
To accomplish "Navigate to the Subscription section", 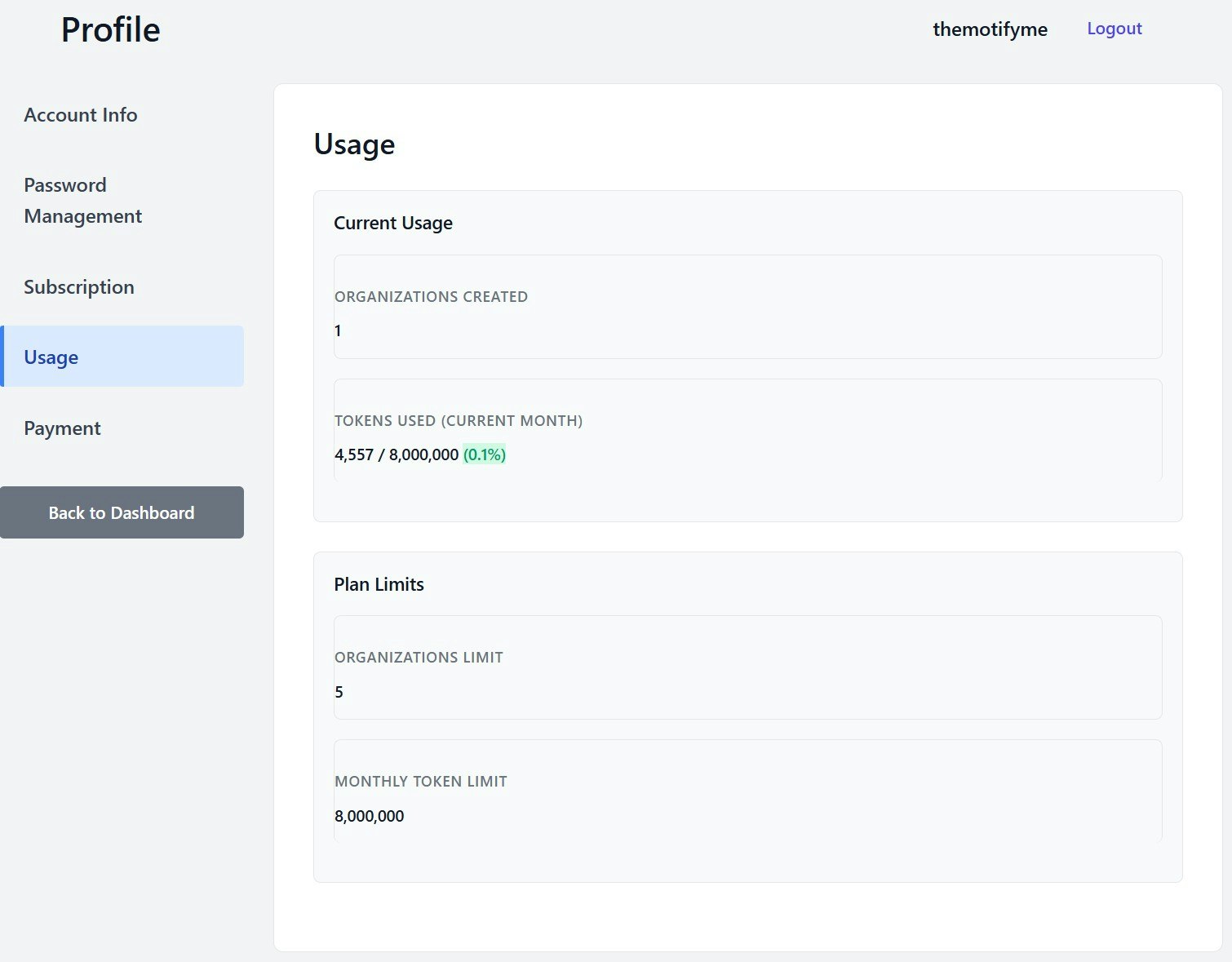I will coord(78,286).
